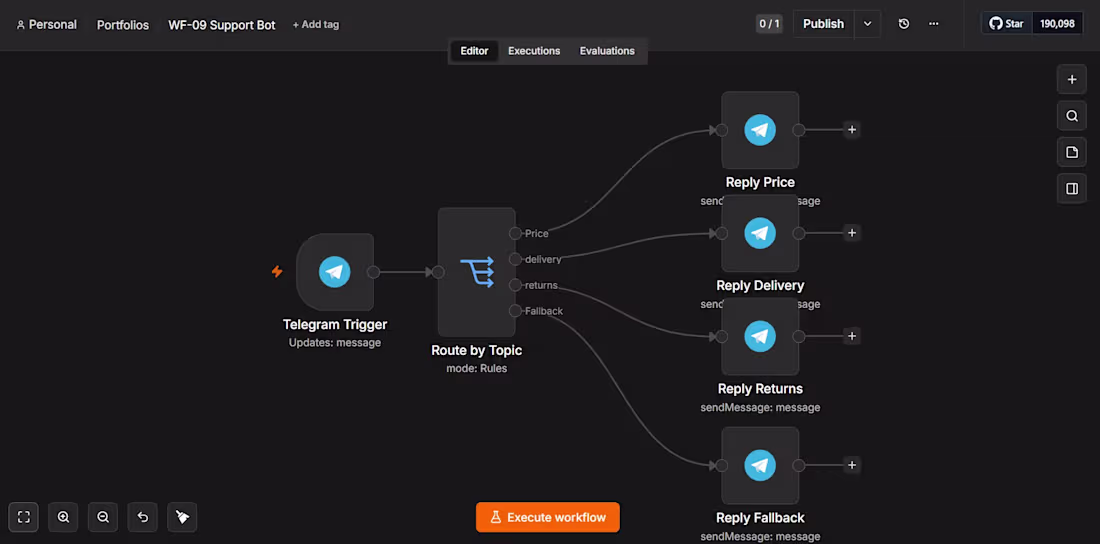The width and height of the screenshot is (1100, 544).
Task: Open the Reply Price Telegram node
Action: (760, 130)
